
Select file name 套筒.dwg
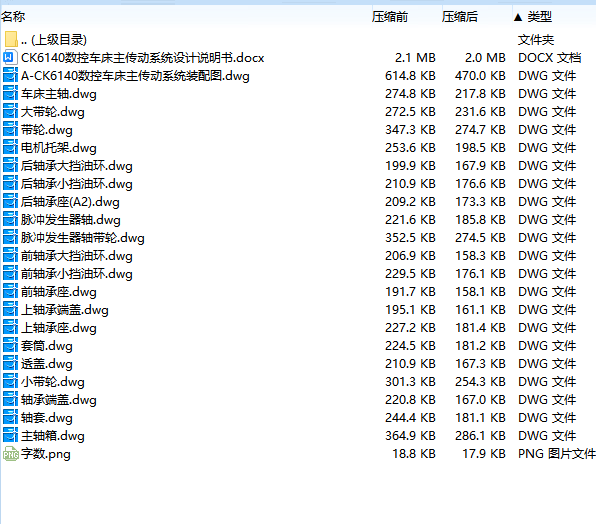pos(47,346)
